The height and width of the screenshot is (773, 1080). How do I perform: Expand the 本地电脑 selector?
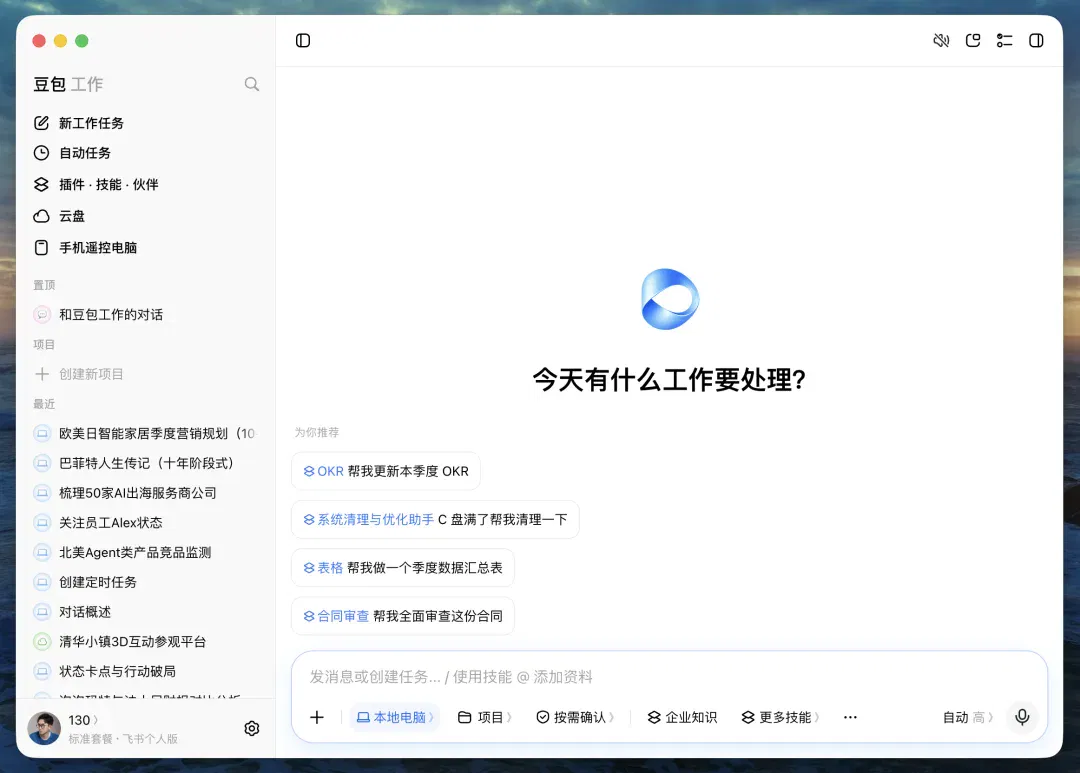pos(395,717)
